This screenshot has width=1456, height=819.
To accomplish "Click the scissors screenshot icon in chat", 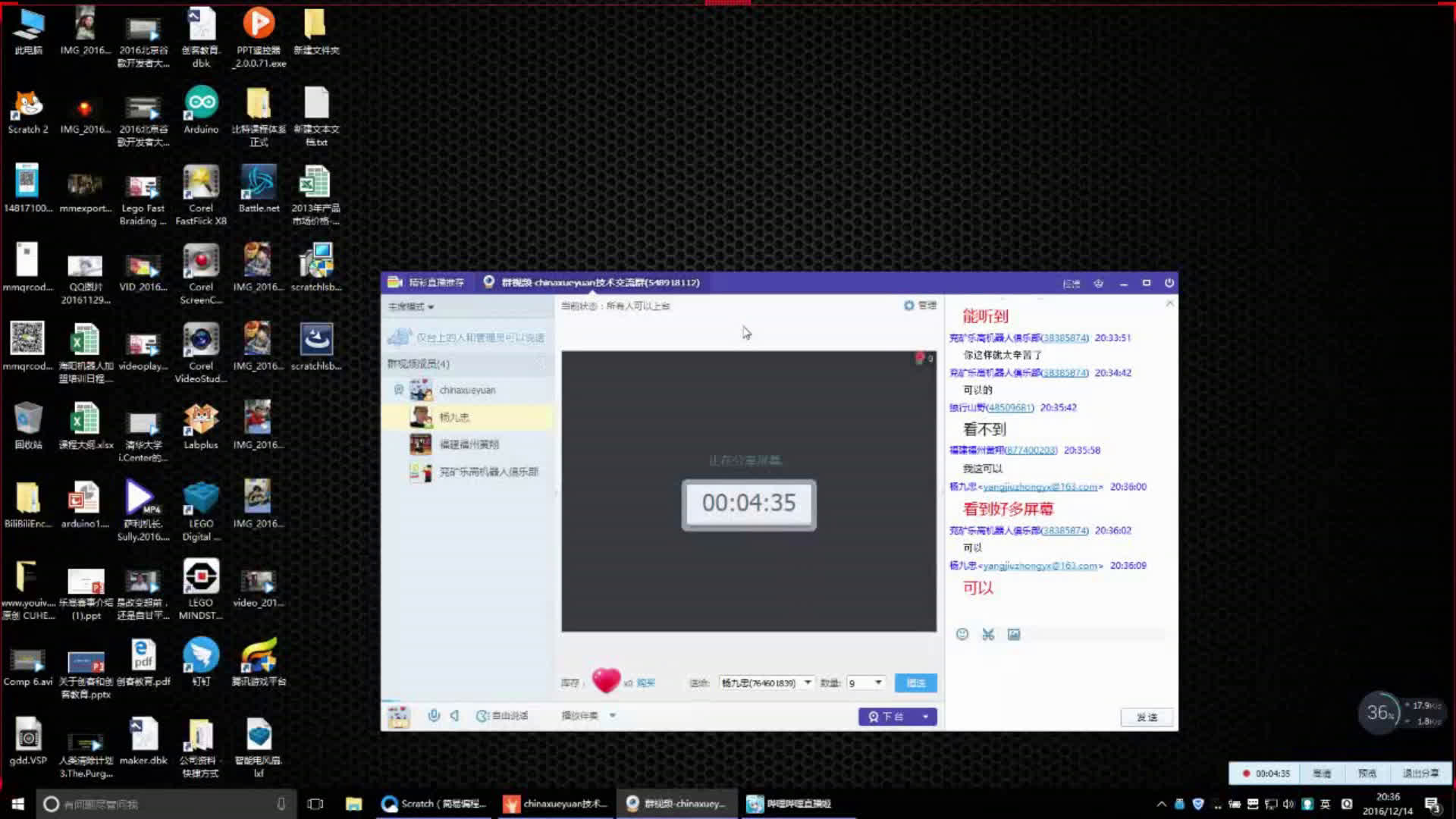I will coord(988,634).
